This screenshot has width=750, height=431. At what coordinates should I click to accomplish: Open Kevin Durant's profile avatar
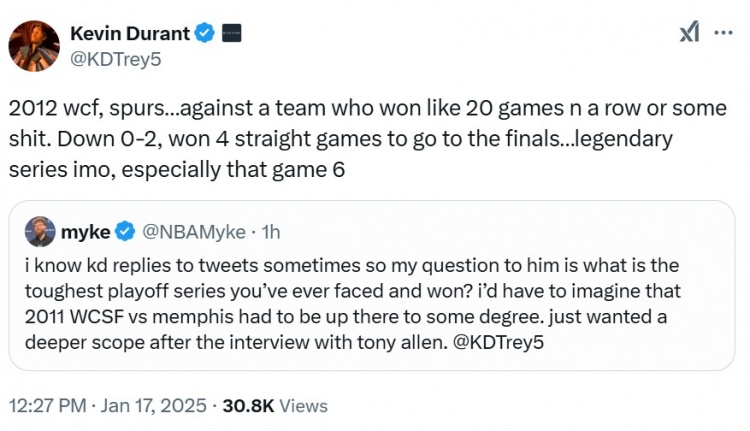[34, 45]
